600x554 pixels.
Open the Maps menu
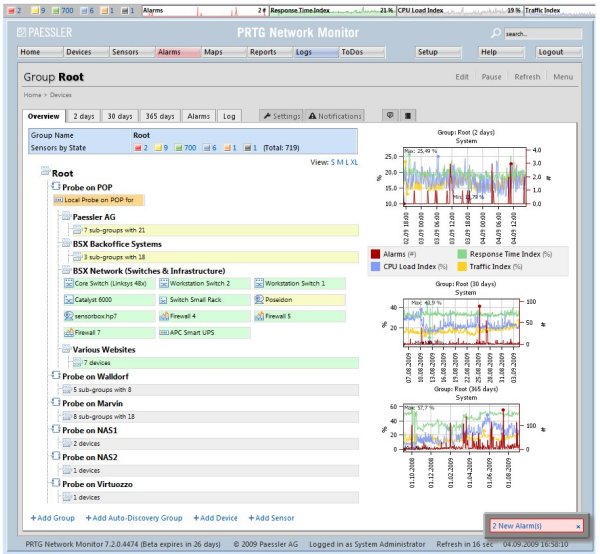[224, 52]
